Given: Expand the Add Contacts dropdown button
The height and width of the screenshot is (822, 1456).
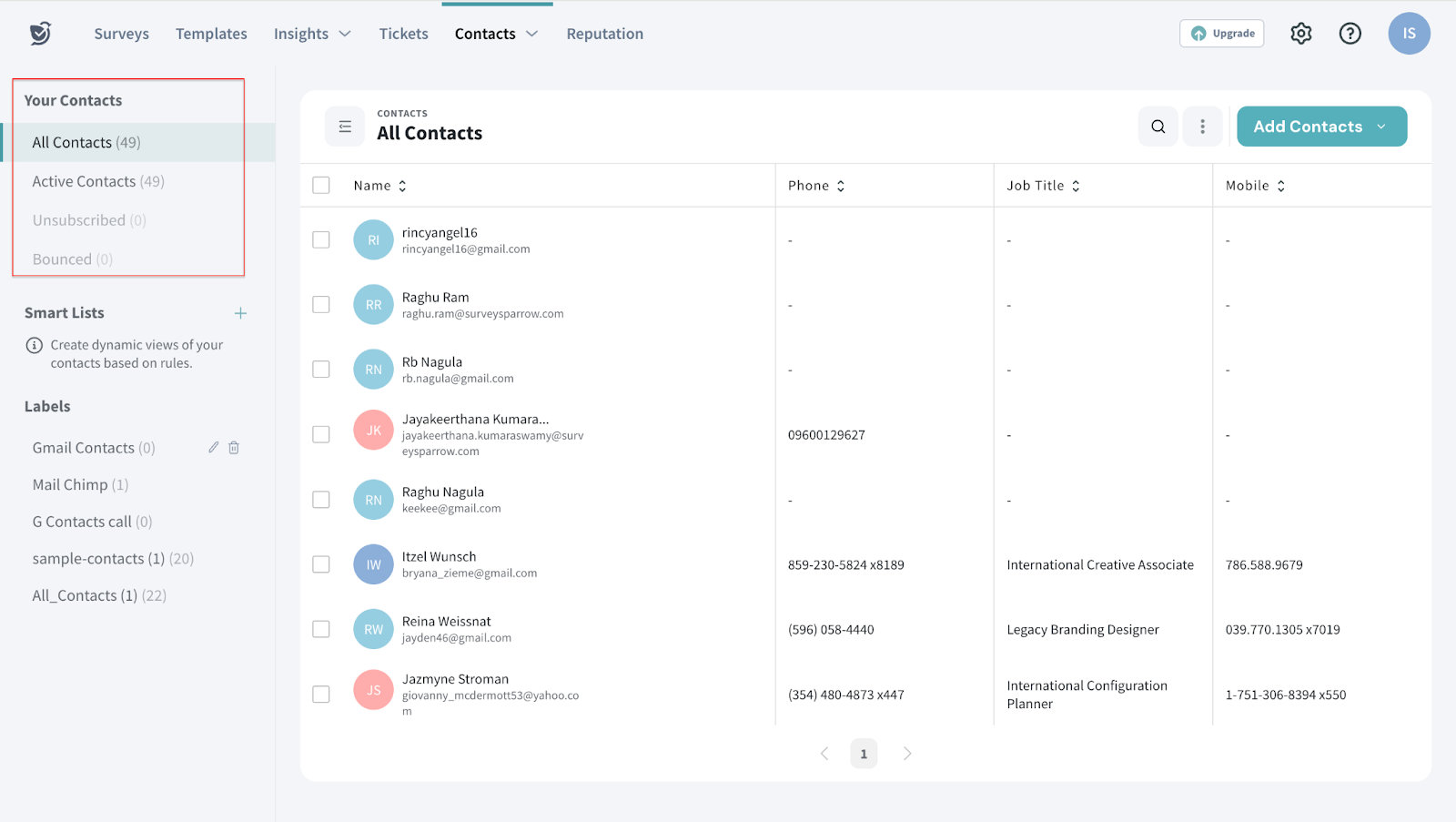Looking at the screenshot, I should pos(1380,127).
